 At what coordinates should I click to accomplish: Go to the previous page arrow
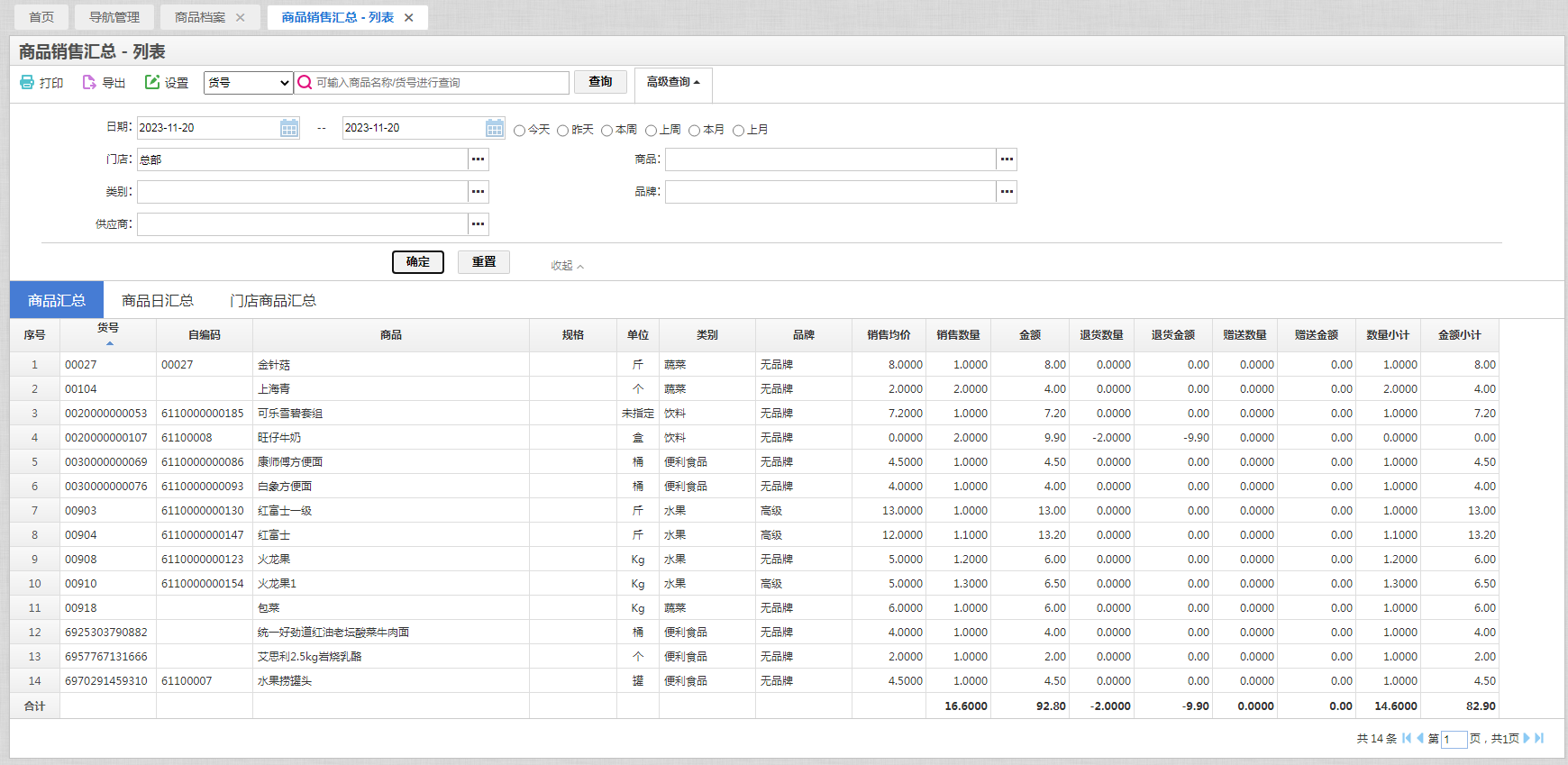click(x=1420, y=738)
